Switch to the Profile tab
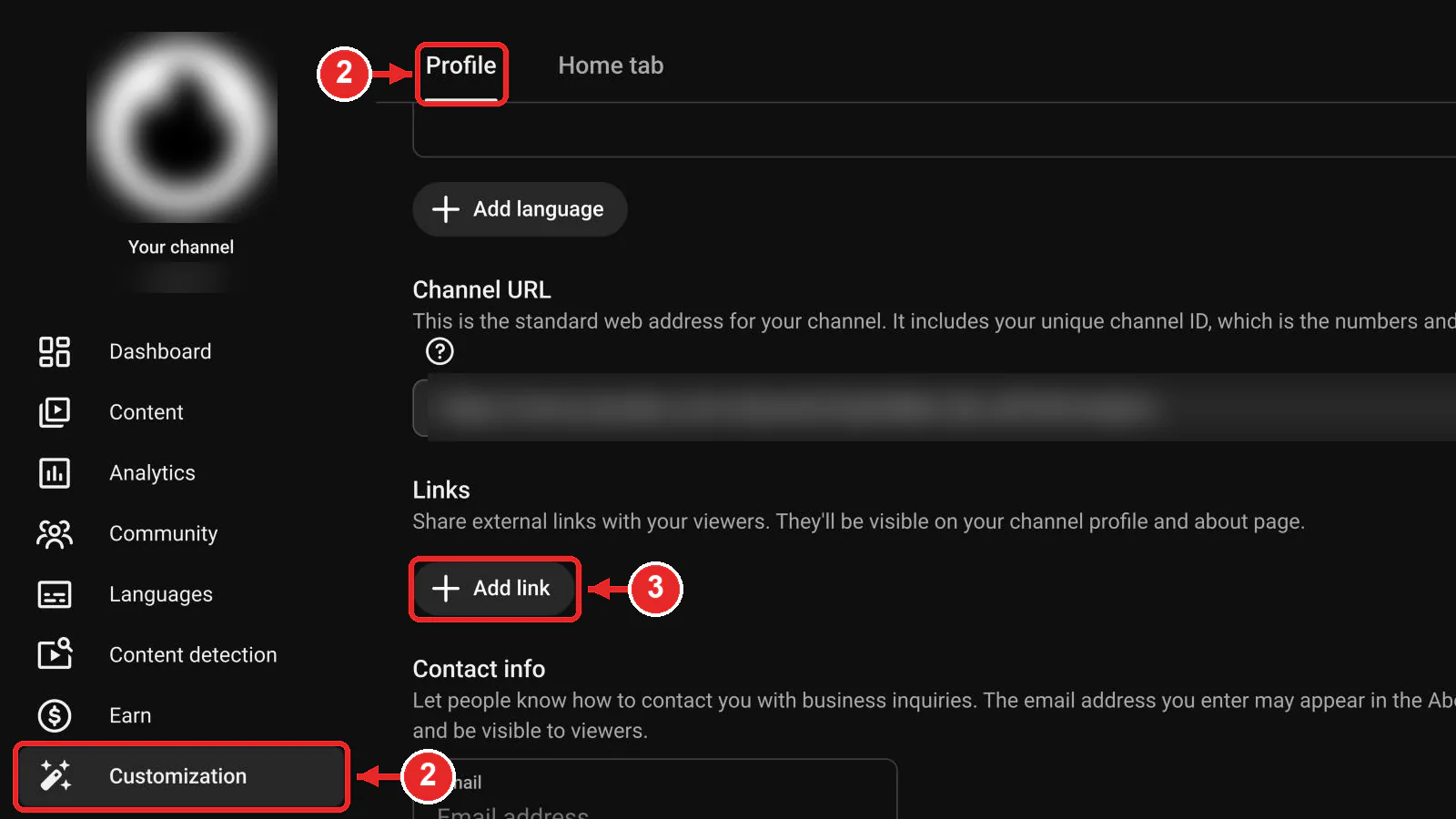The width and height of the screenshot is (1456, 819). point(461,66)
